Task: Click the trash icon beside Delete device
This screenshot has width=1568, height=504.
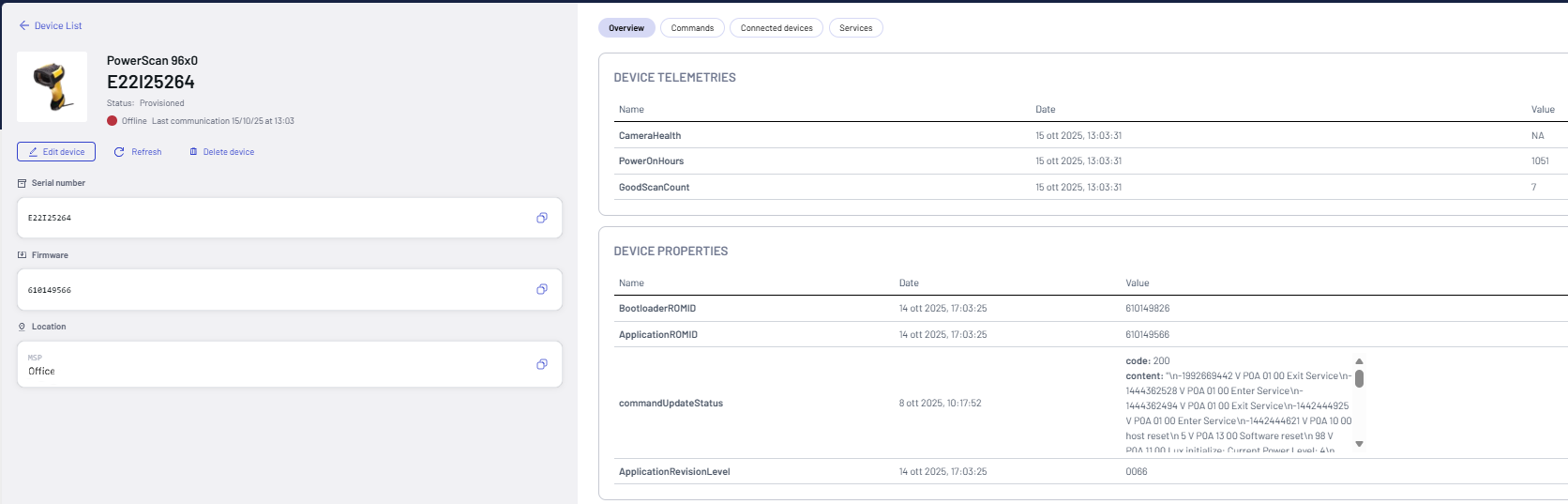Action: tap(194, 152)
